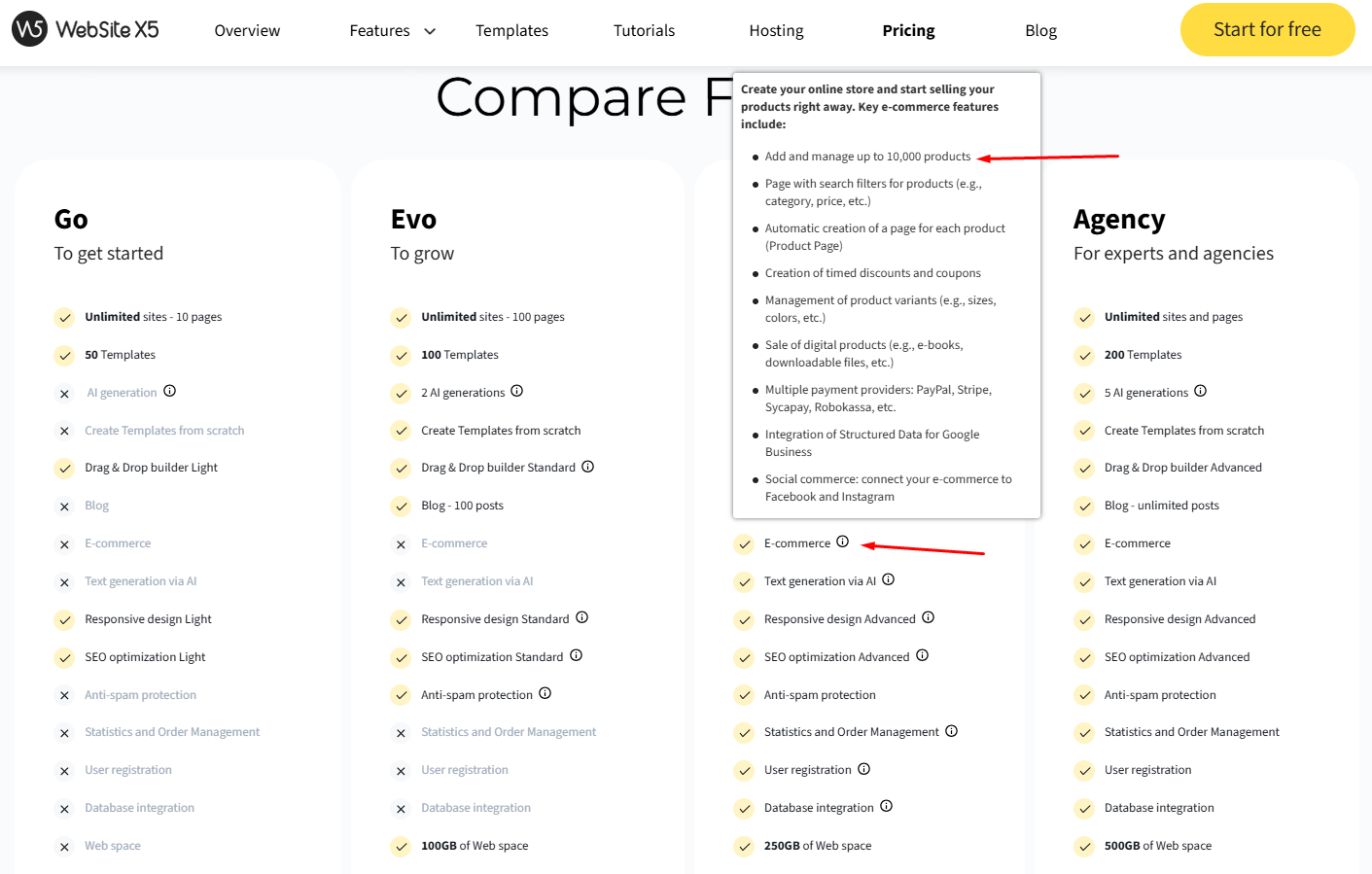Click info icon beside SEO optimization Standard
1372x874 pixels.
(577, 655)
